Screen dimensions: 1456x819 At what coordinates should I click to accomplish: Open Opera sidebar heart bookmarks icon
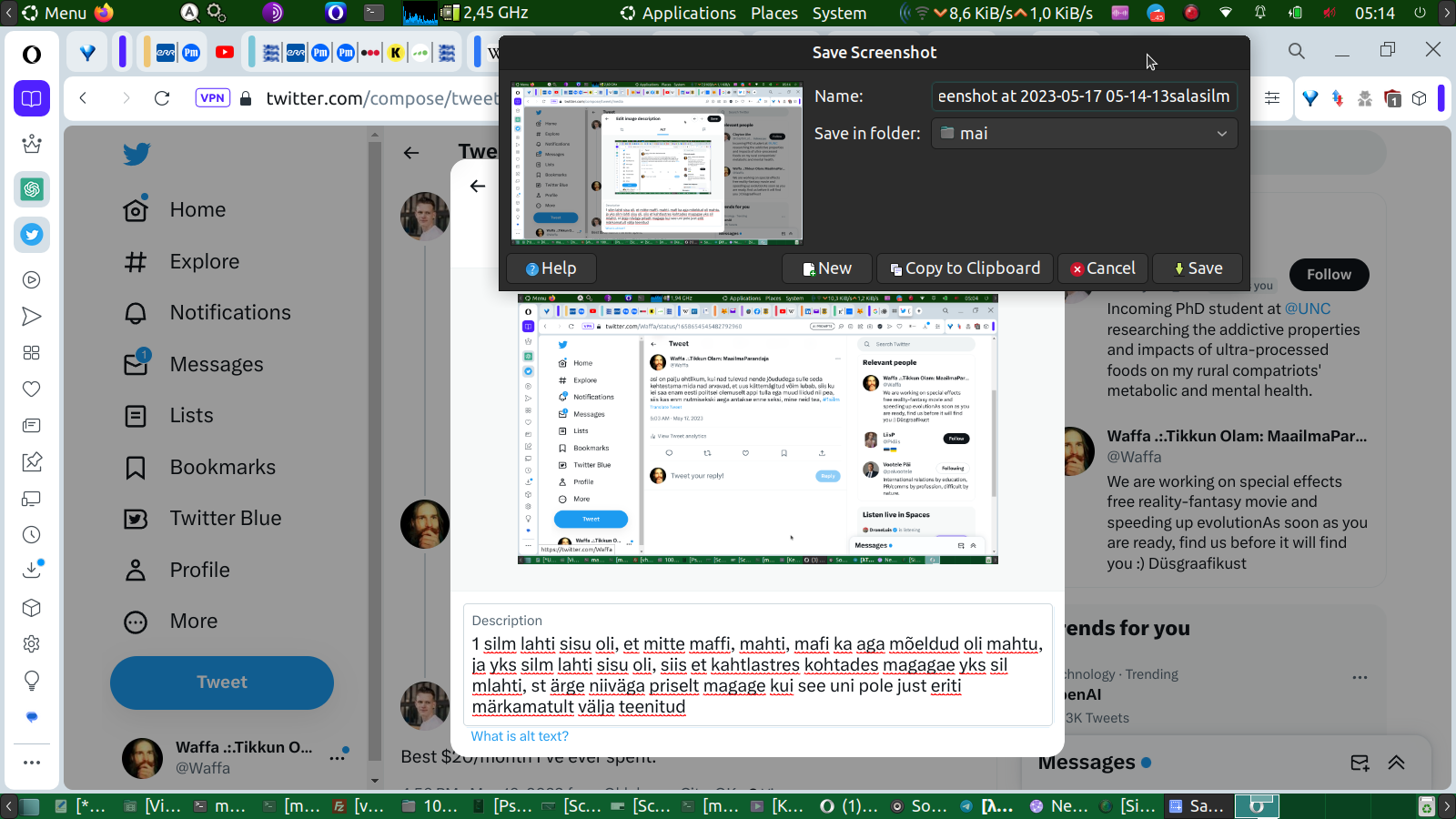(32, 389)
